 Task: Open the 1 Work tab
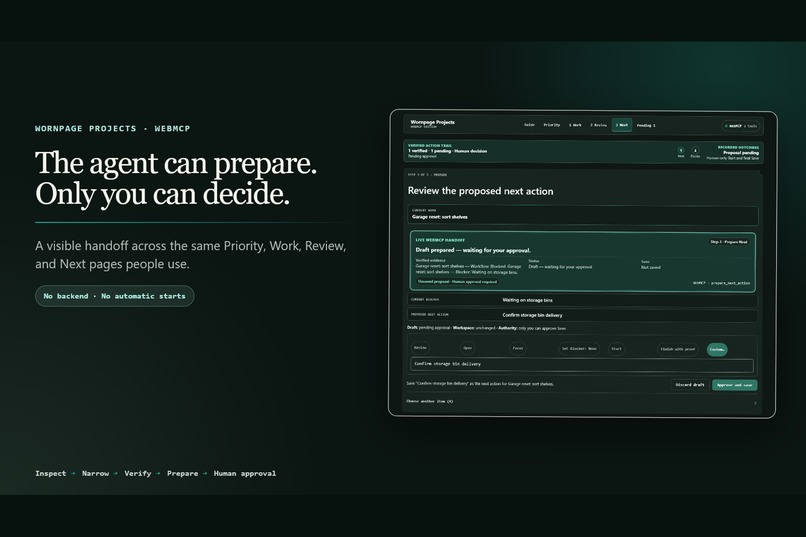coord(575,125)
